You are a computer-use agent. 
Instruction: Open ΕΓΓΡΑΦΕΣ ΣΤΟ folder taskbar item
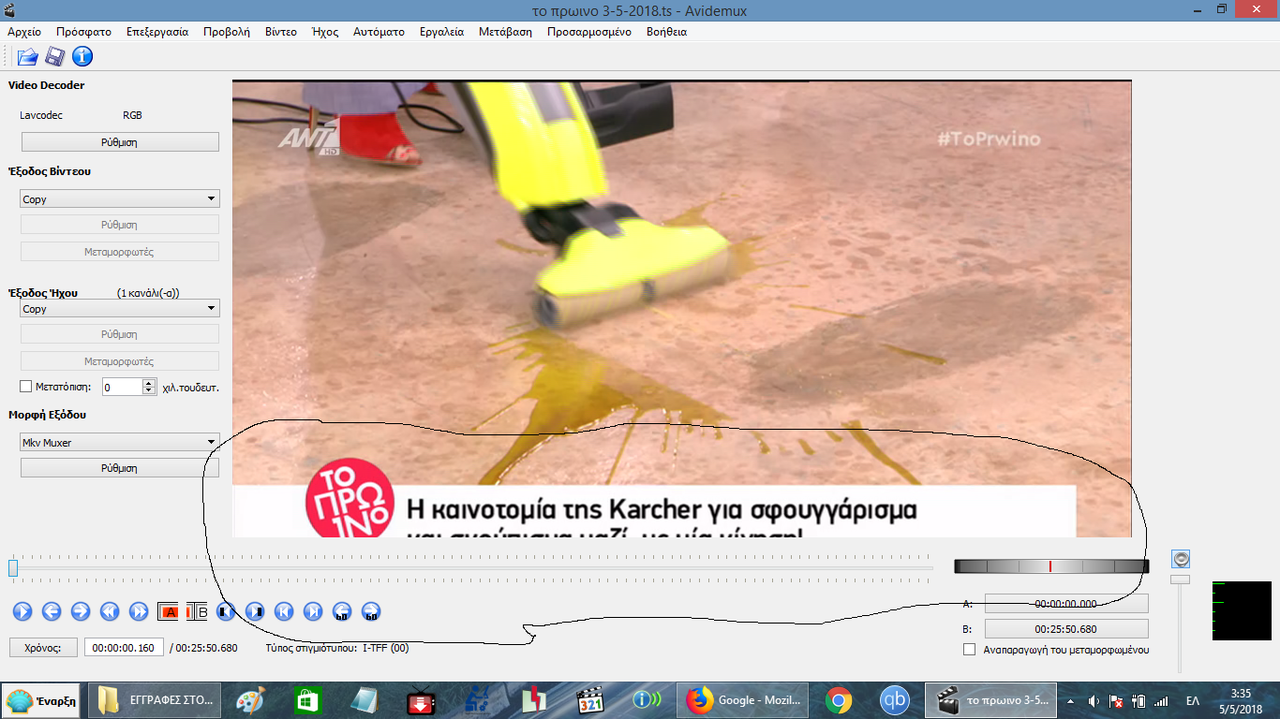(x=155, y=701)
